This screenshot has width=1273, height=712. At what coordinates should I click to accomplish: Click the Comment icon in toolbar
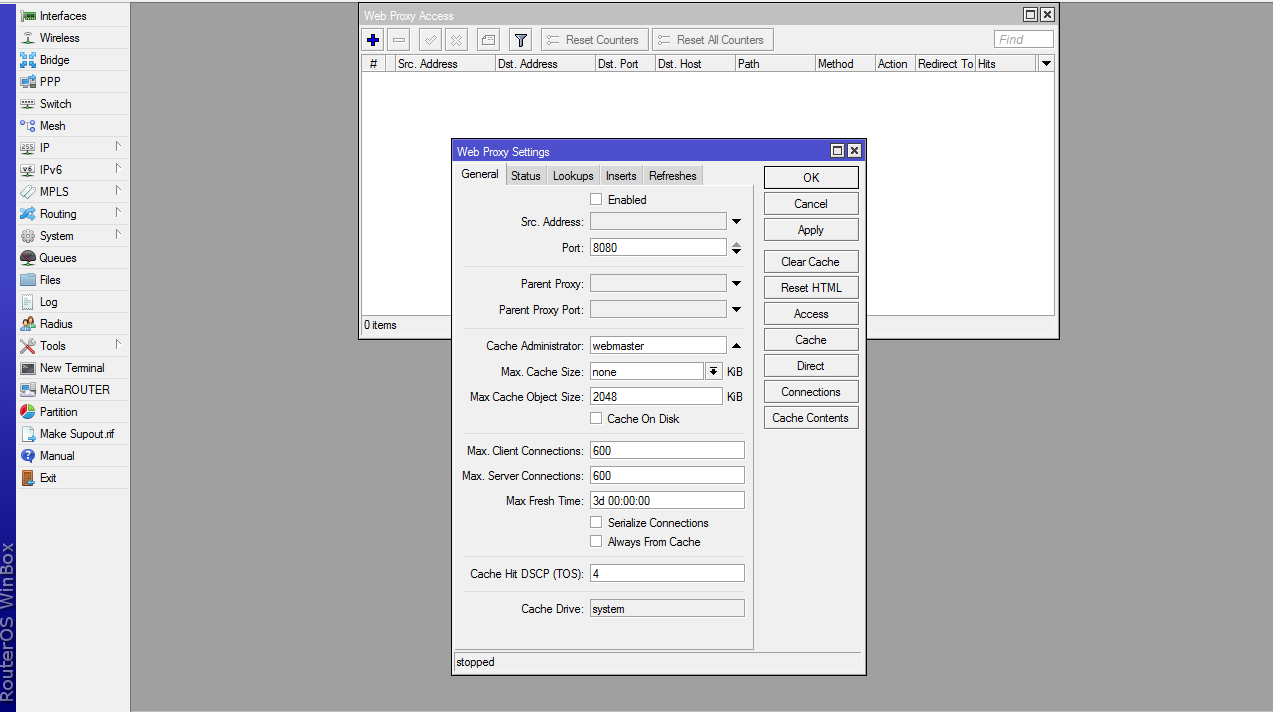(487, 40)
